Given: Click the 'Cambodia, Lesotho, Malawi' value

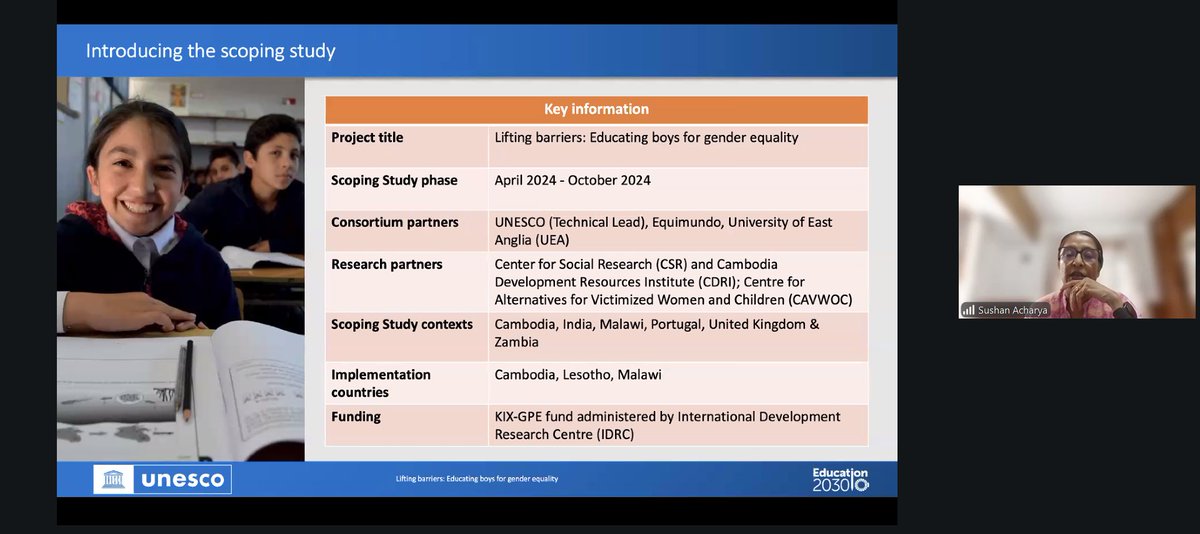Looking at the screenshot, I should click(x=578, y=374).
